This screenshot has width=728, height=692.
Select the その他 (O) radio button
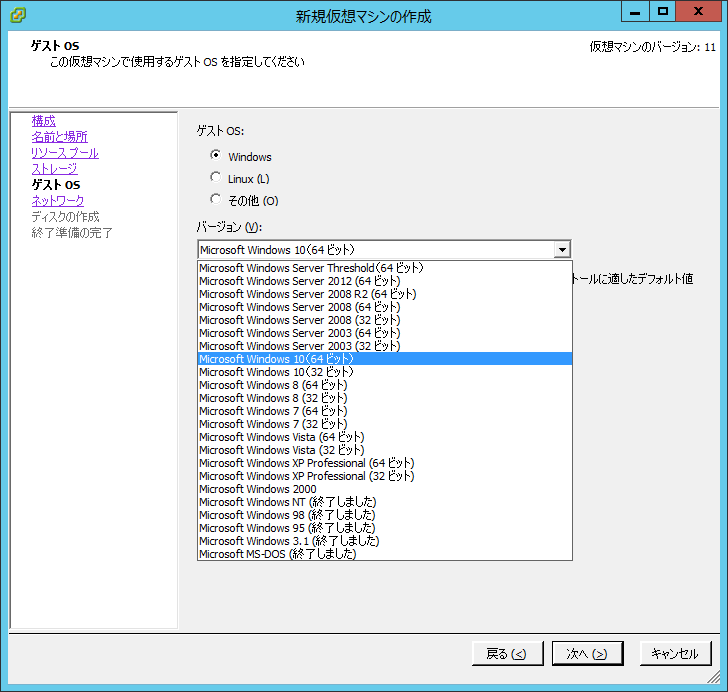pos(215,199)
